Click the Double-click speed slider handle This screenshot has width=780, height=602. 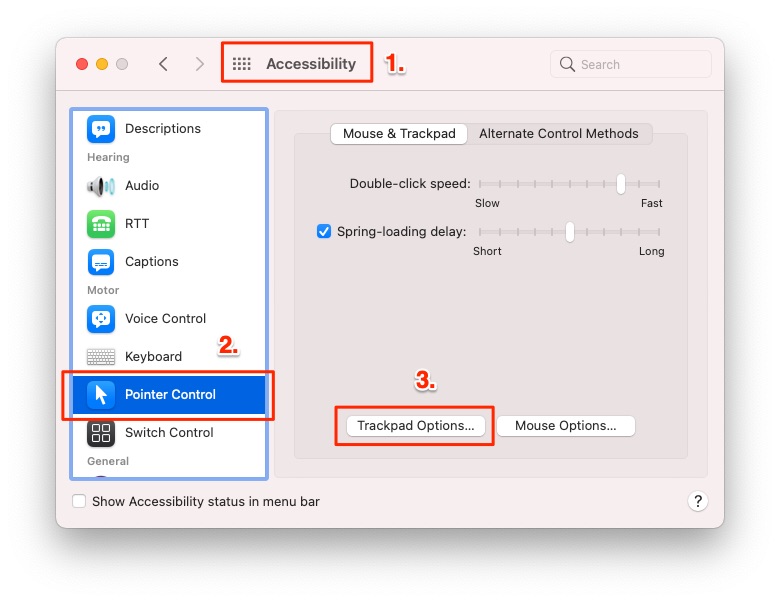click(x=621, y=184)
